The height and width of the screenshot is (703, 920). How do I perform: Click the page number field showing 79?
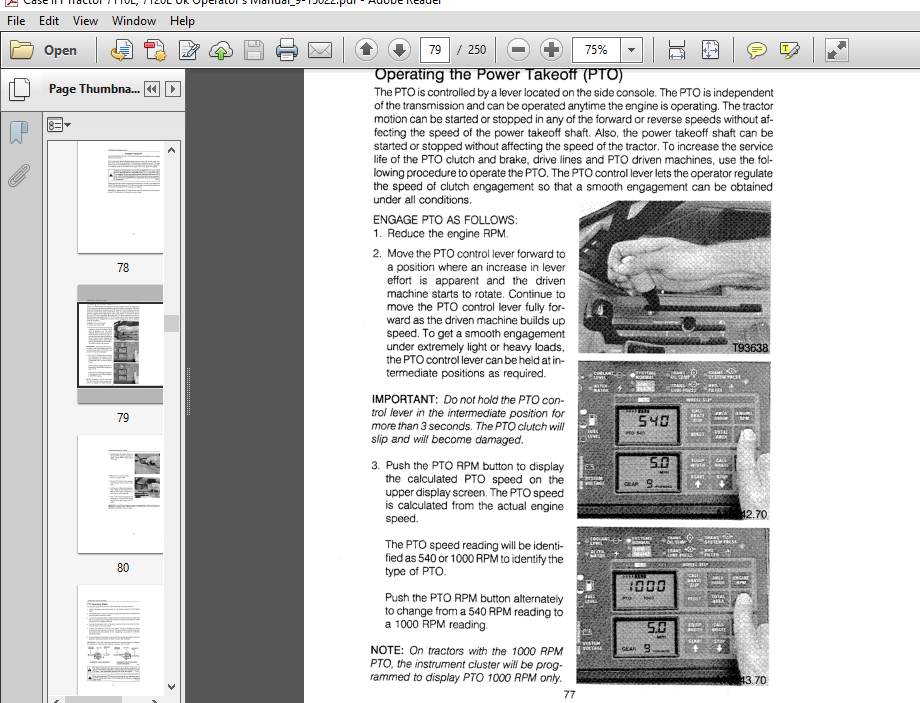(x=435, y=50)
